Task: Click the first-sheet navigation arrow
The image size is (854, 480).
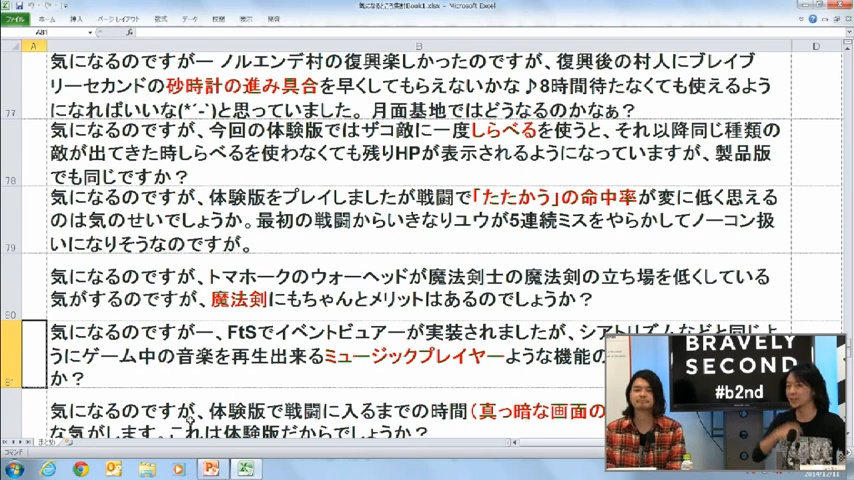Action: point(5,442)
